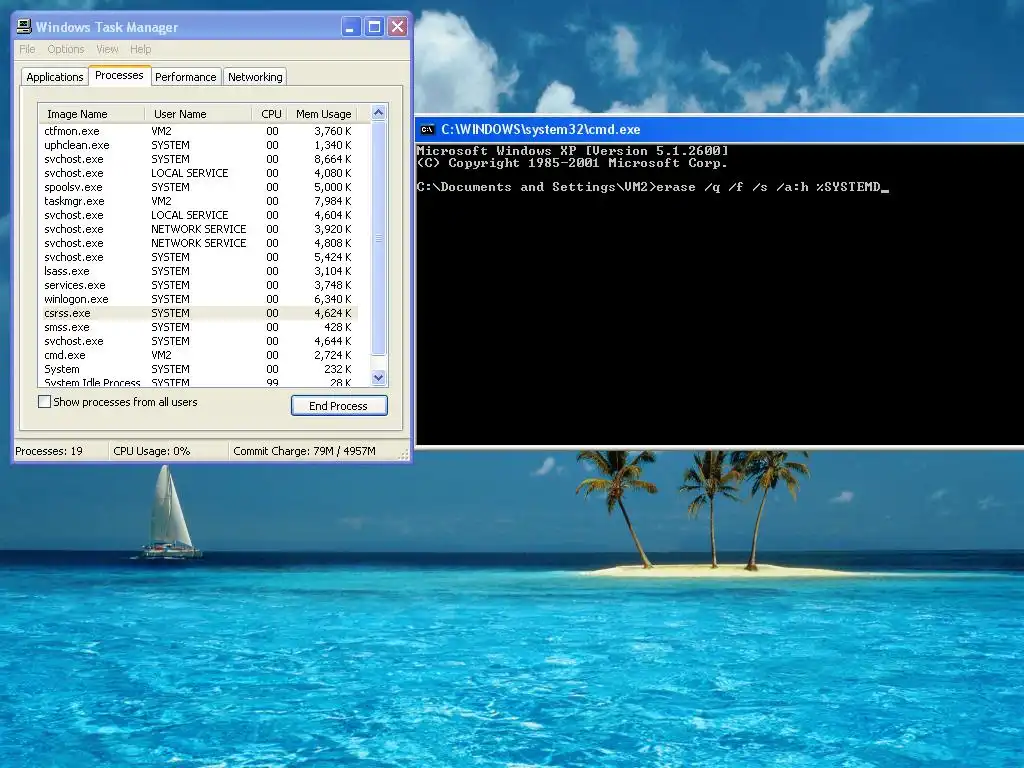Close the Windows Task Manager window
1024x768 pixels.
(x=398, y=27)
